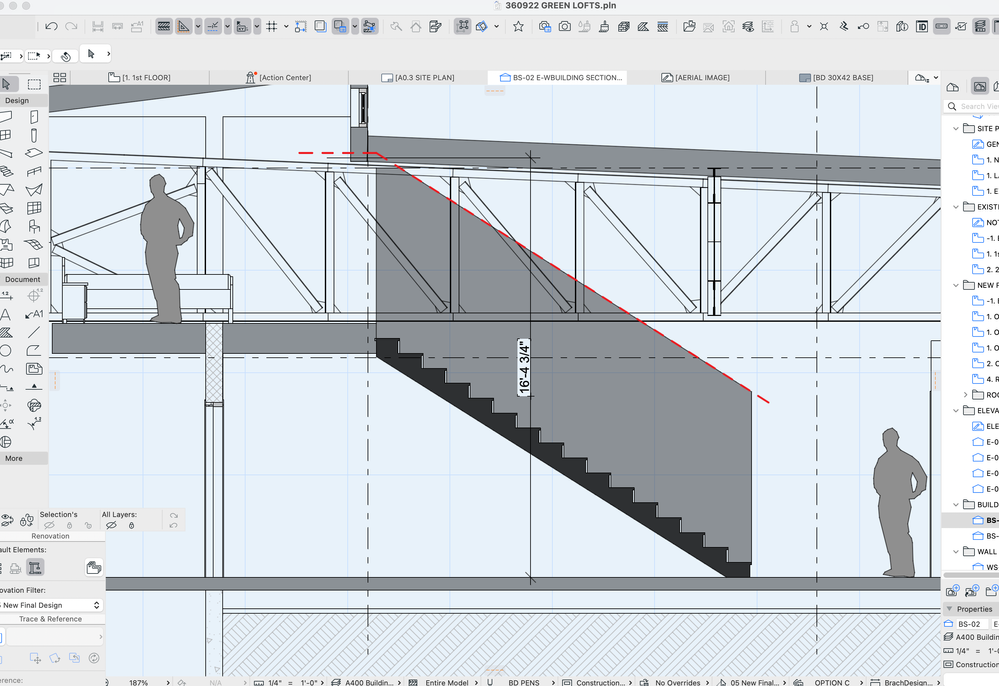The image size is (999, 686).
Task: Click the 1/4" = 1'-0" scale in status bar
Action: 292,682
